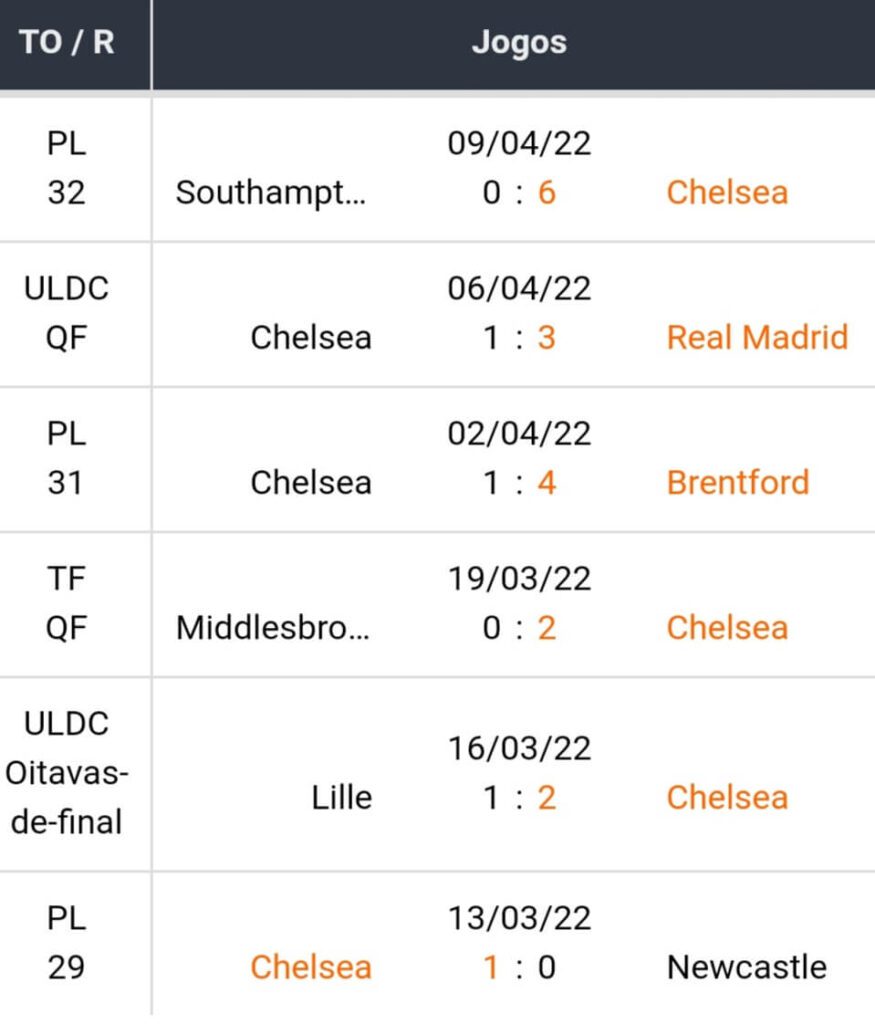The width and height of the screenshot is (875, 1024).
Task: Select the 1 : 3 score against Real Madrid
Action: click(x=519, y=337)
